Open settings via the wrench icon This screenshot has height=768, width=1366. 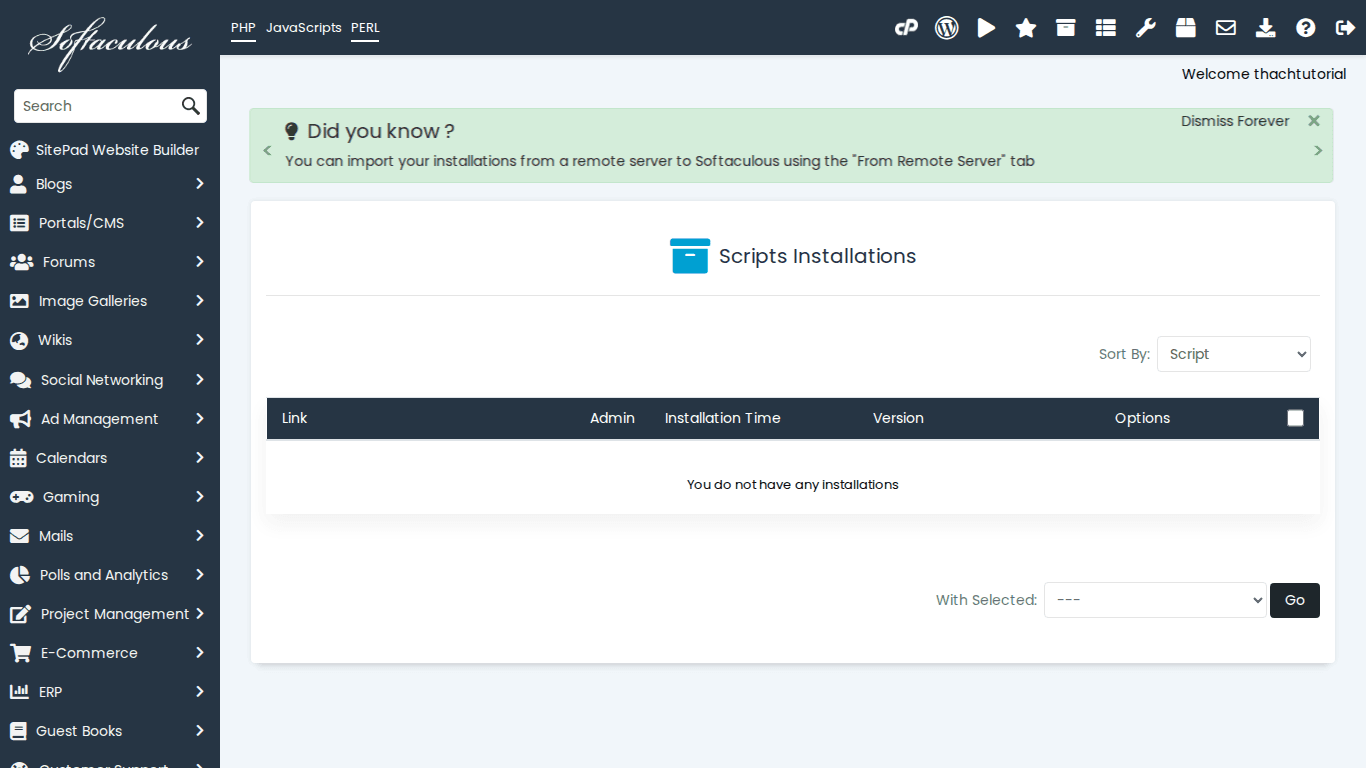(x=1145, y=27)
